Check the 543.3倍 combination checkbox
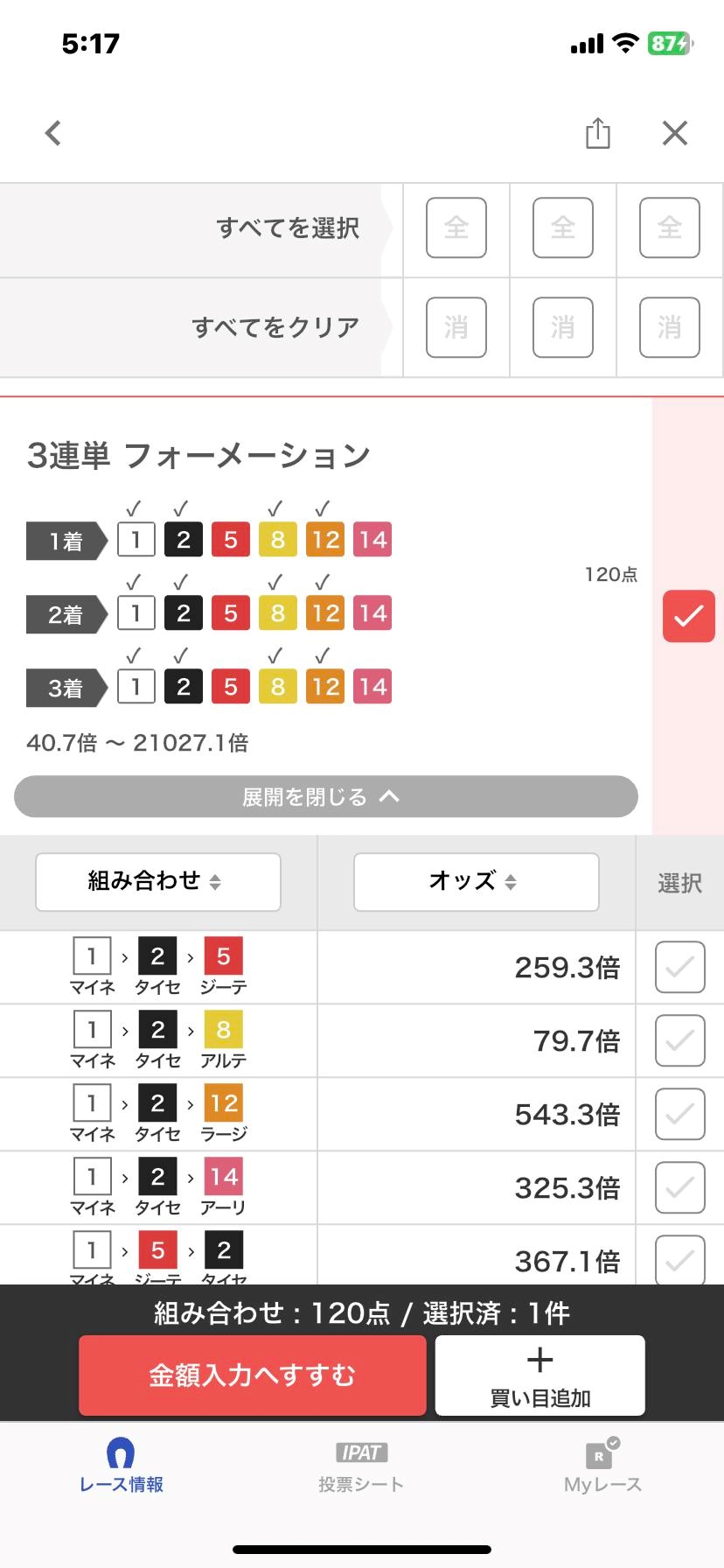Image resolution: width=724 pixels, height=1568 pixels. coord(679,1114)
